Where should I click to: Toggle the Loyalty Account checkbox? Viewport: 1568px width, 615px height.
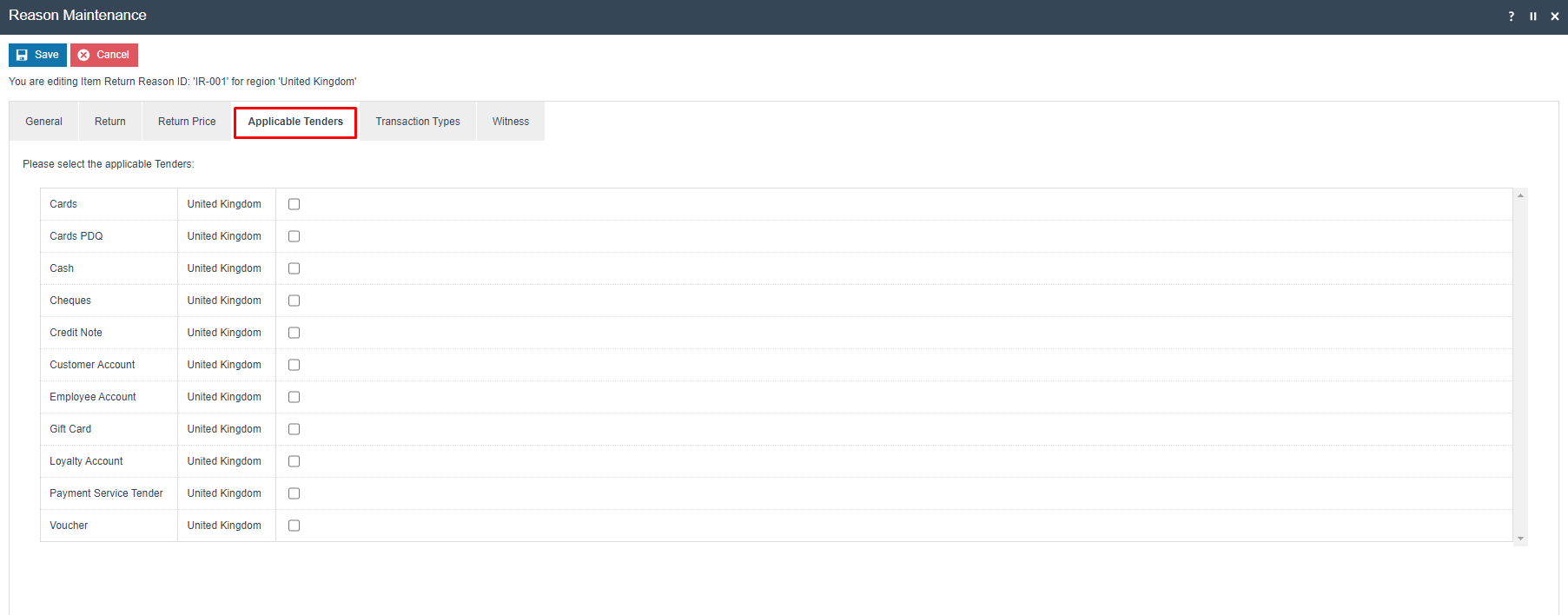[x=294, y=461]
